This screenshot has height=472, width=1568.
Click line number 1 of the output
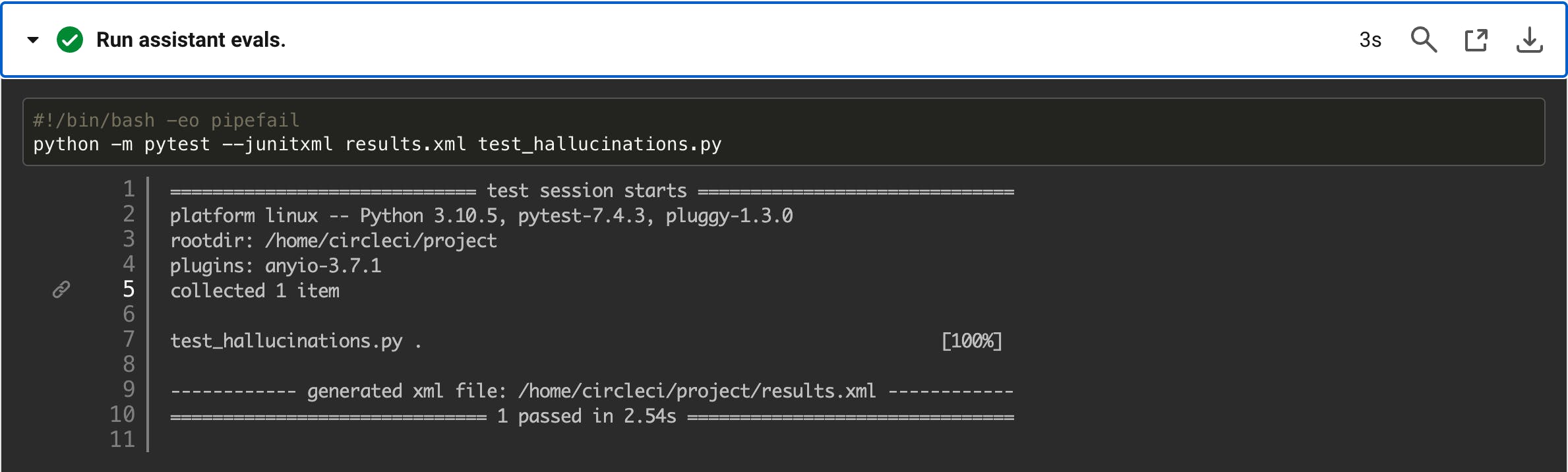127,190
